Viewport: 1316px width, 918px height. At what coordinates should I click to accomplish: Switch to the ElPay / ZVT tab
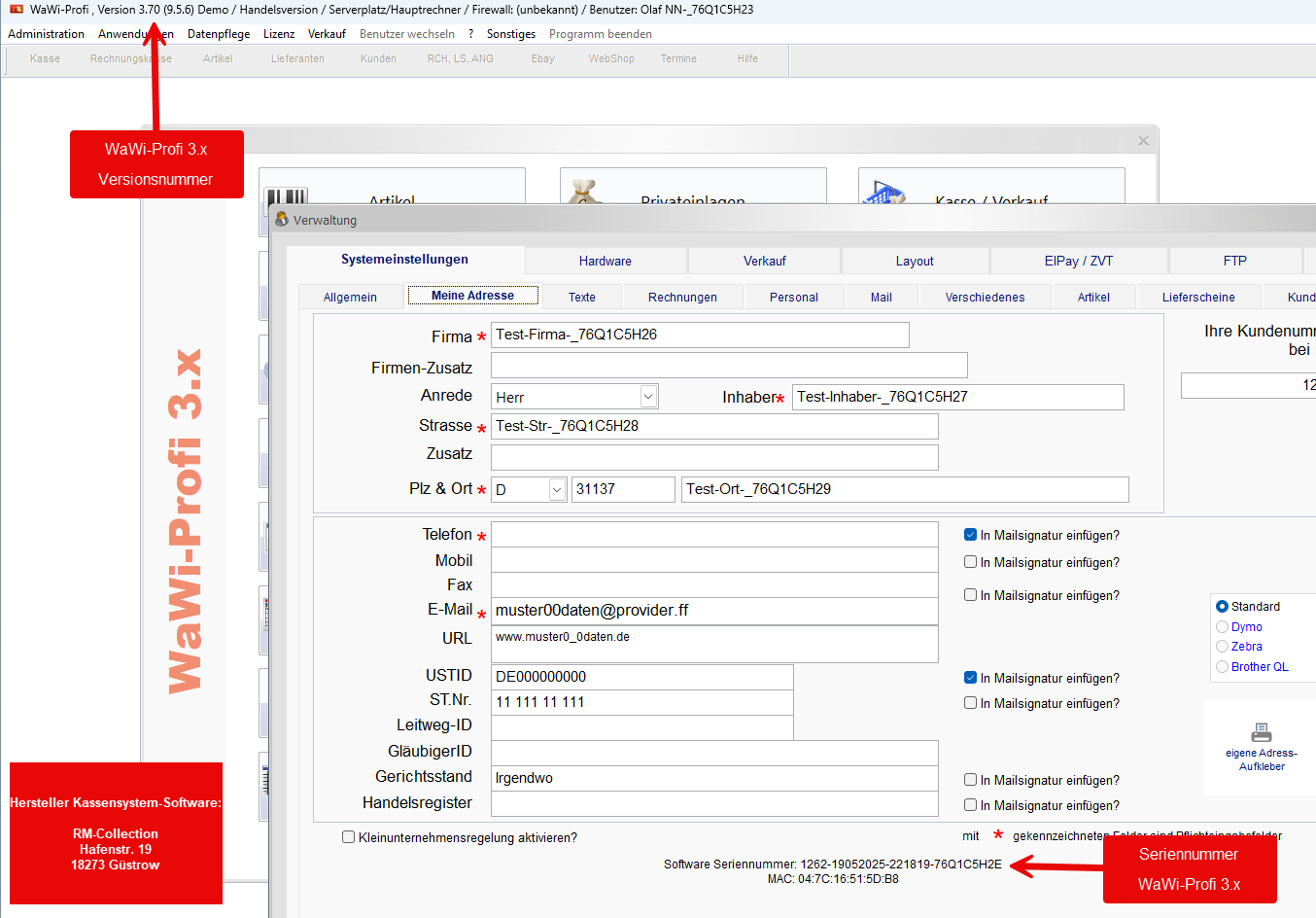(1079, 261)
